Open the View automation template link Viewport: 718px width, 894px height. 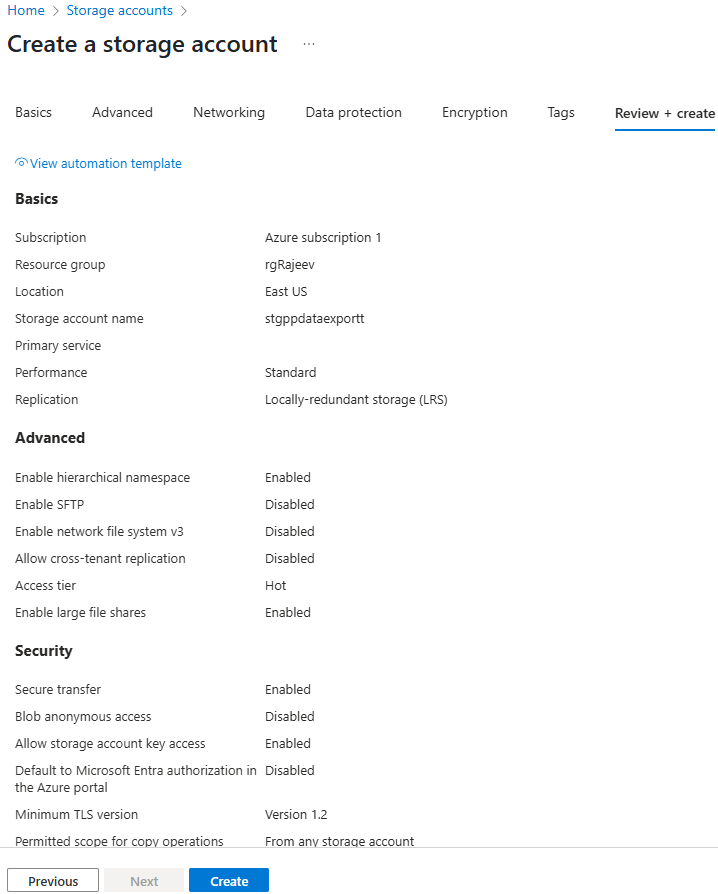pos(106,163)
